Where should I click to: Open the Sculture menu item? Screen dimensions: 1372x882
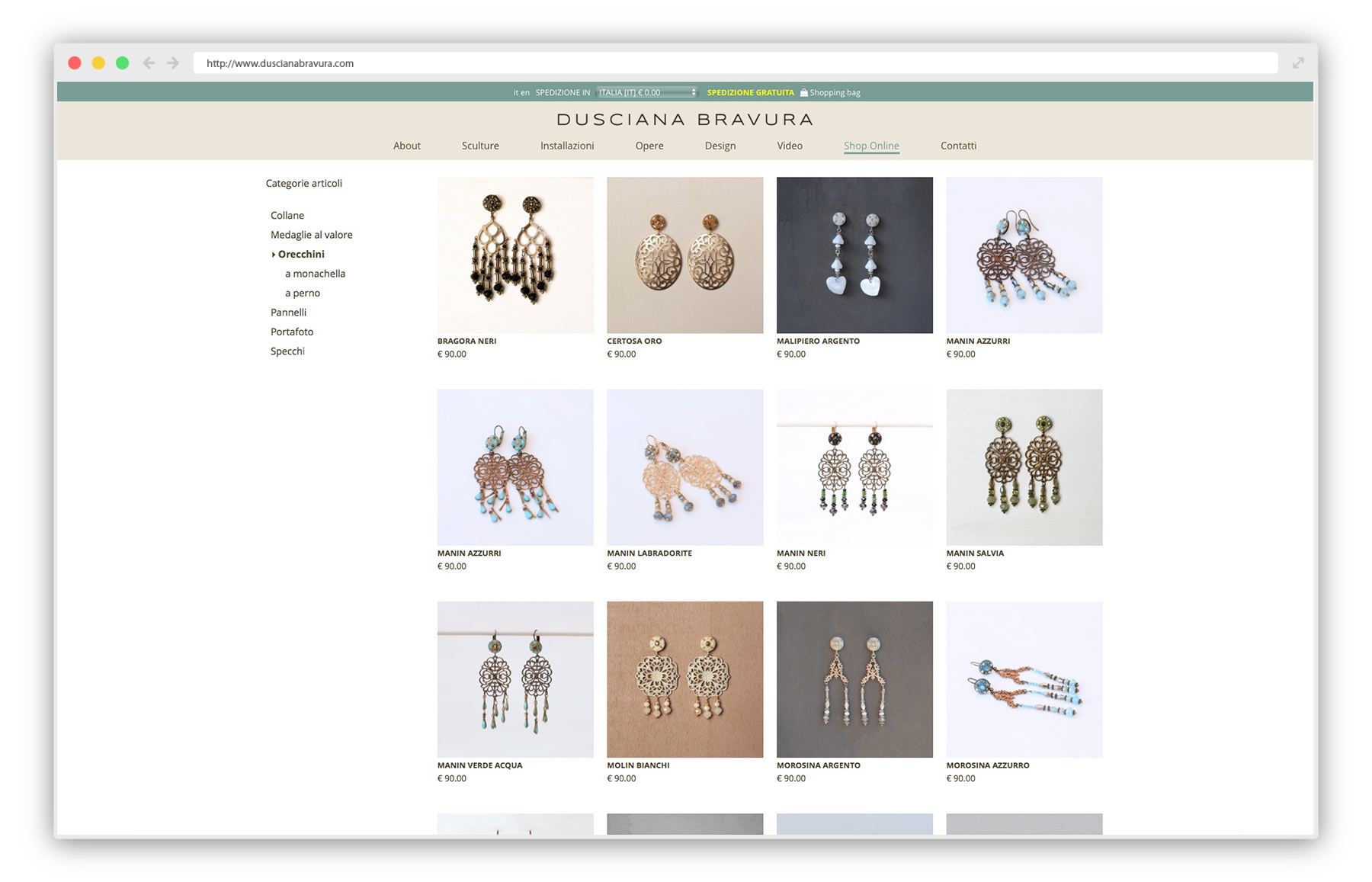coord(480,146)
